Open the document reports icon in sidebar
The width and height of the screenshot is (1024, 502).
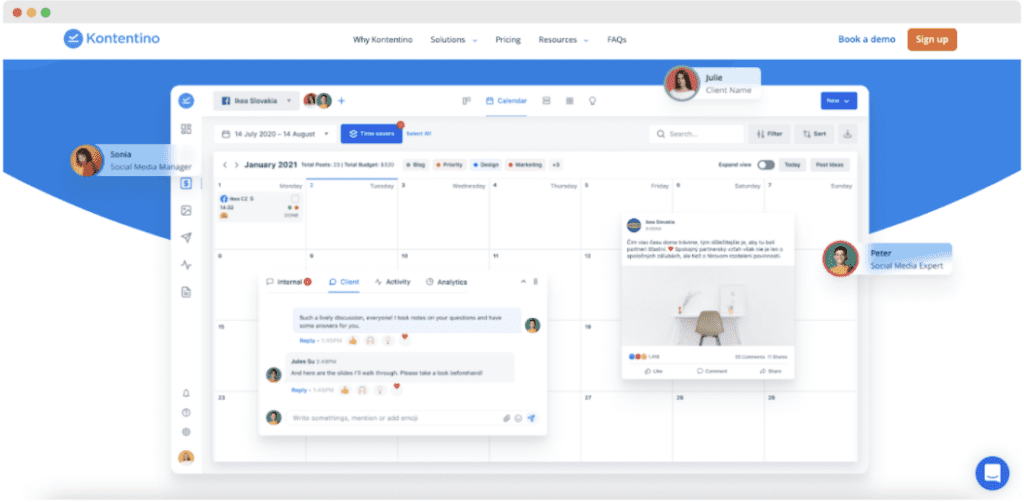[x=186, y=292]
